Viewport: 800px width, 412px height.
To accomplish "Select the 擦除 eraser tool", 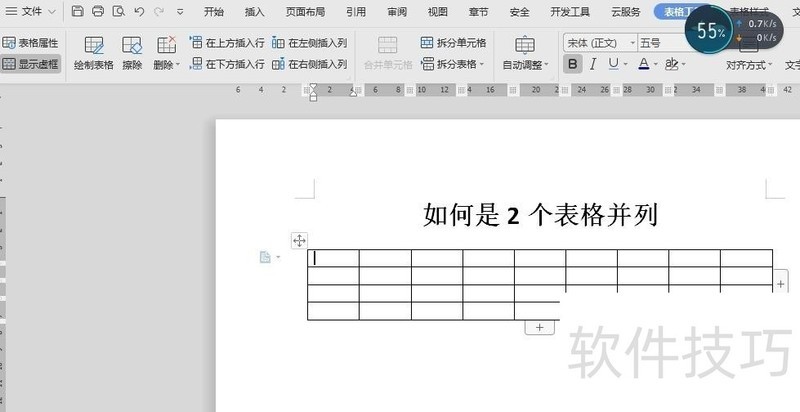I will (132, 53).
